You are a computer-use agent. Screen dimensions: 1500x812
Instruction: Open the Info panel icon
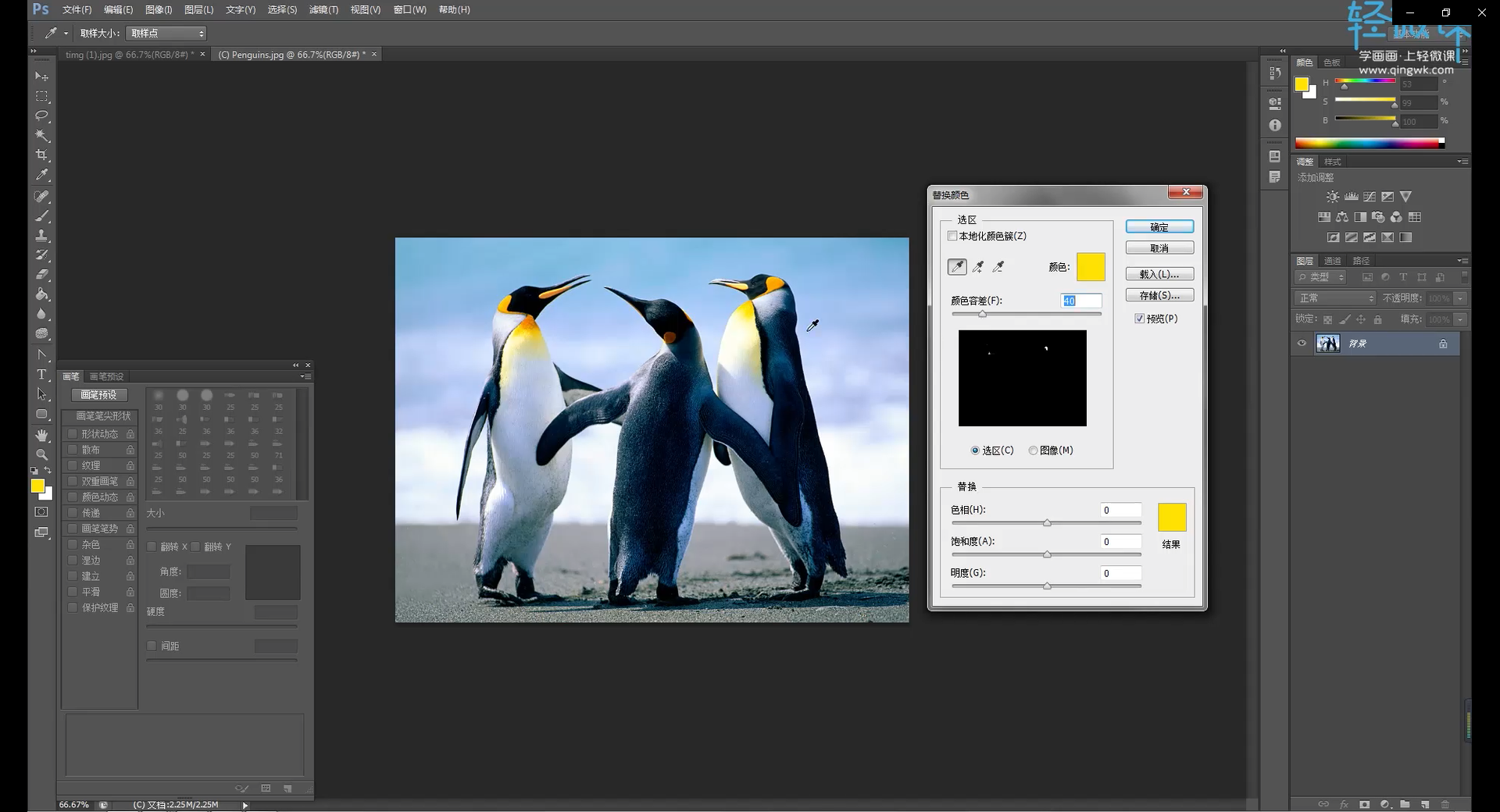[1275, 125]
